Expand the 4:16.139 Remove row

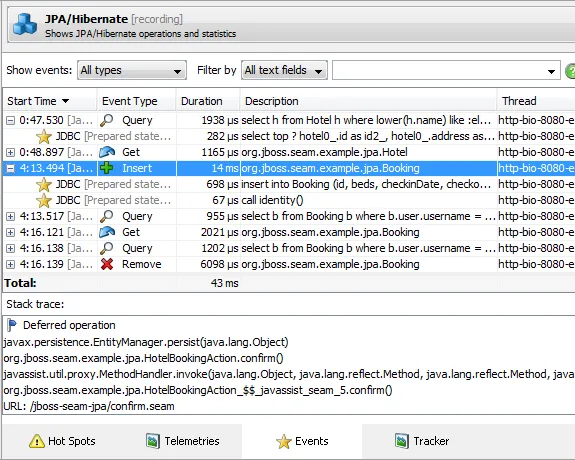click(x=11, y=264)
